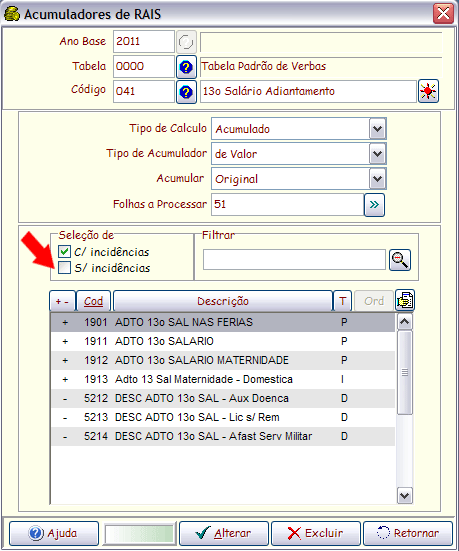Click the help lookup icon beside Tabela

186,66
